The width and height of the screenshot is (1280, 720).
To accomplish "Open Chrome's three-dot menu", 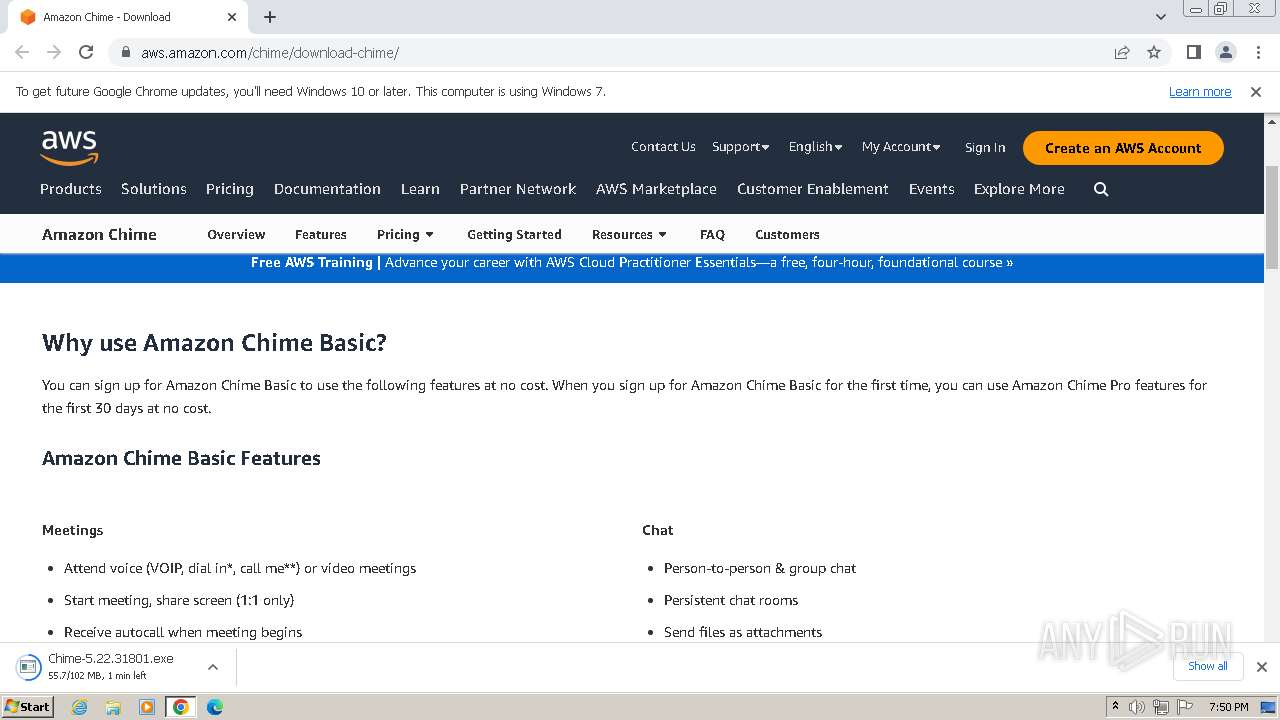I will 1257,53.
